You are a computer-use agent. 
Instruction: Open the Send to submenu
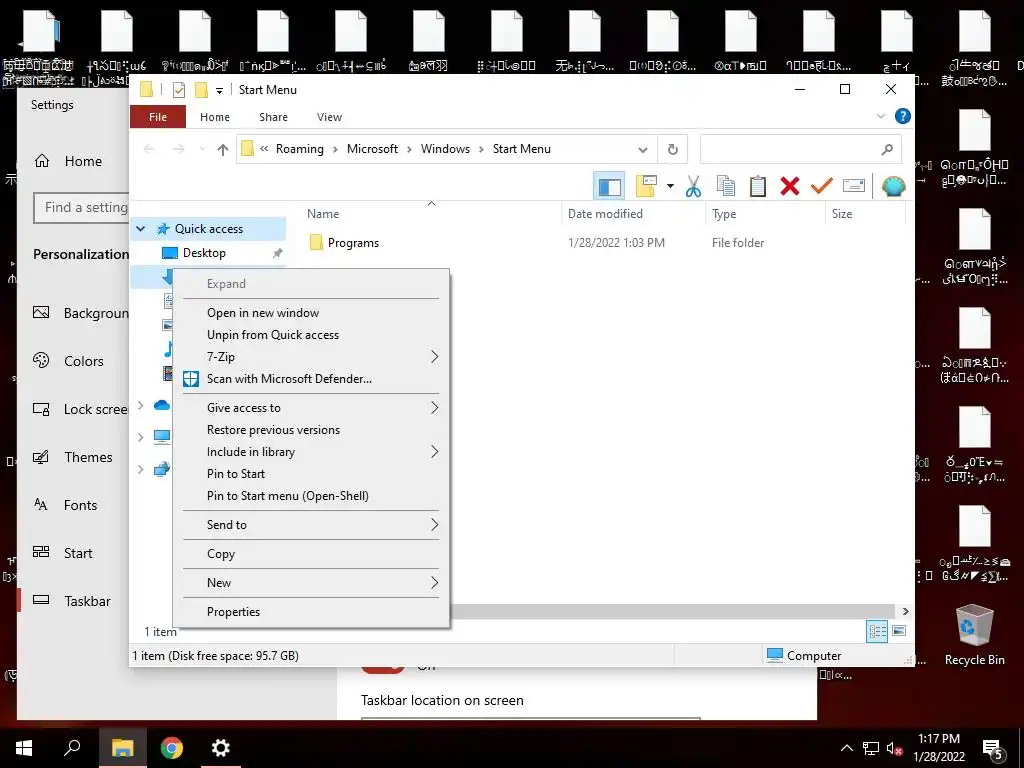tap(311, 524)
